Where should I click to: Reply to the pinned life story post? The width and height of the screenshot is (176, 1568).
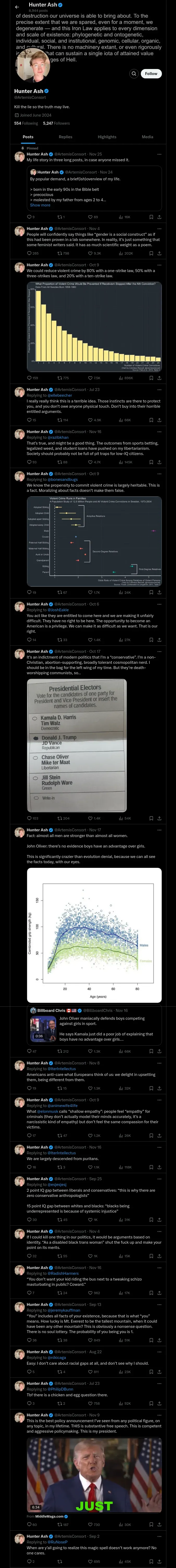click(28, 217)
